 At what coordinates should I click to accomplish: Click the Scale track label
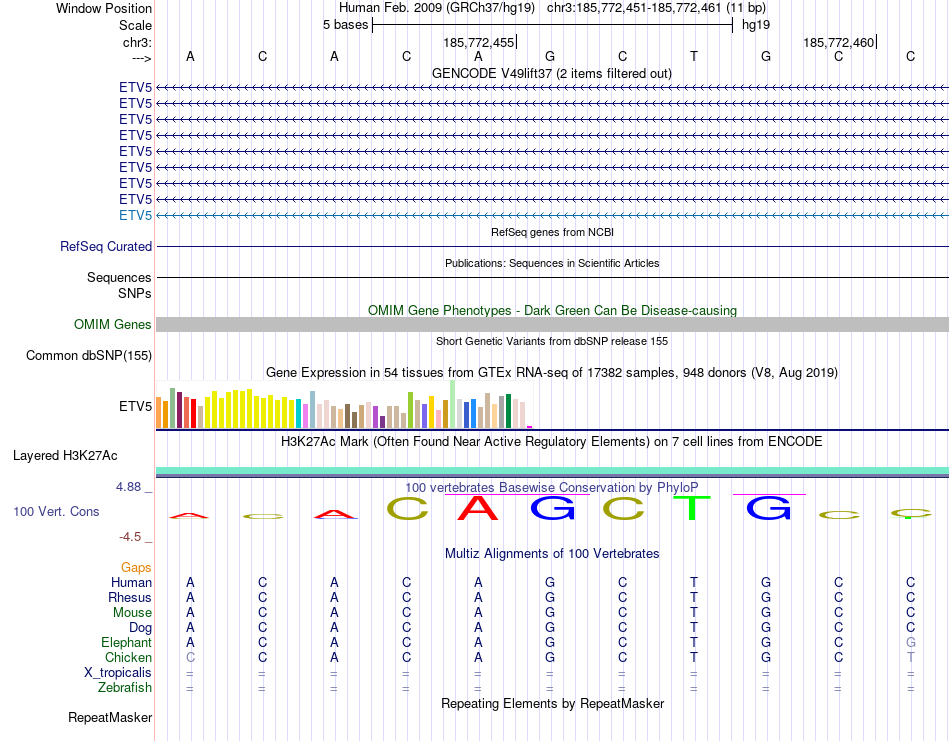(135, 25)
